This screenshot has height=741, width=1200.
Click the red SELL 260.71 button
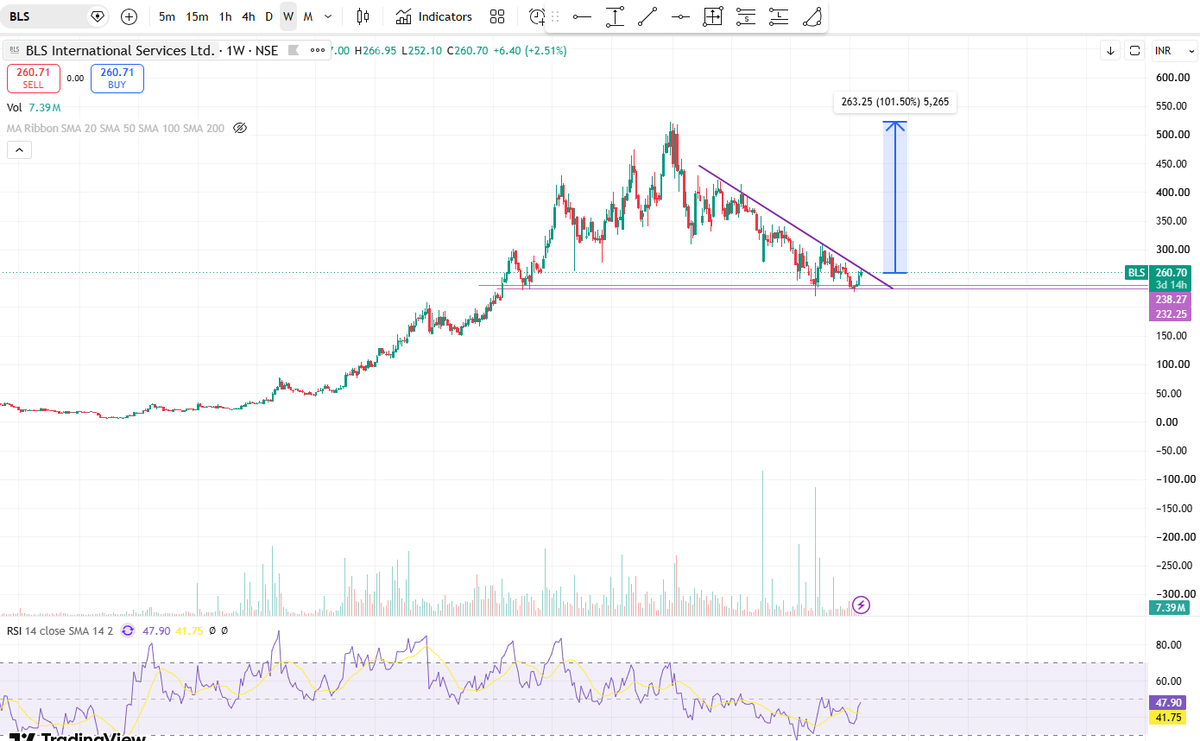point(33,78)
